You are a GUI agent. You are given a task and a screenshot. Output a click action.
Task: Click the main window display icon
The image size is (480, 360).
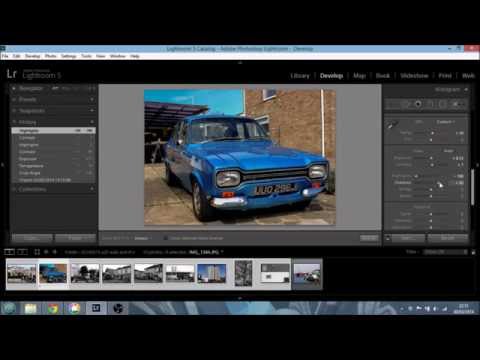pyautogui.click(x=9, y=252)
